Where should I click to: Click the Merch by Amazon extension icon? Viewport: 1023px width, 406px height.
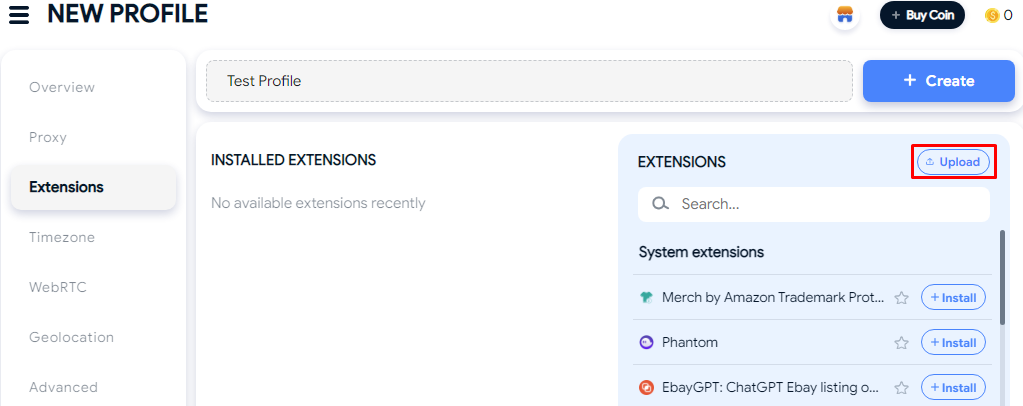647,297
